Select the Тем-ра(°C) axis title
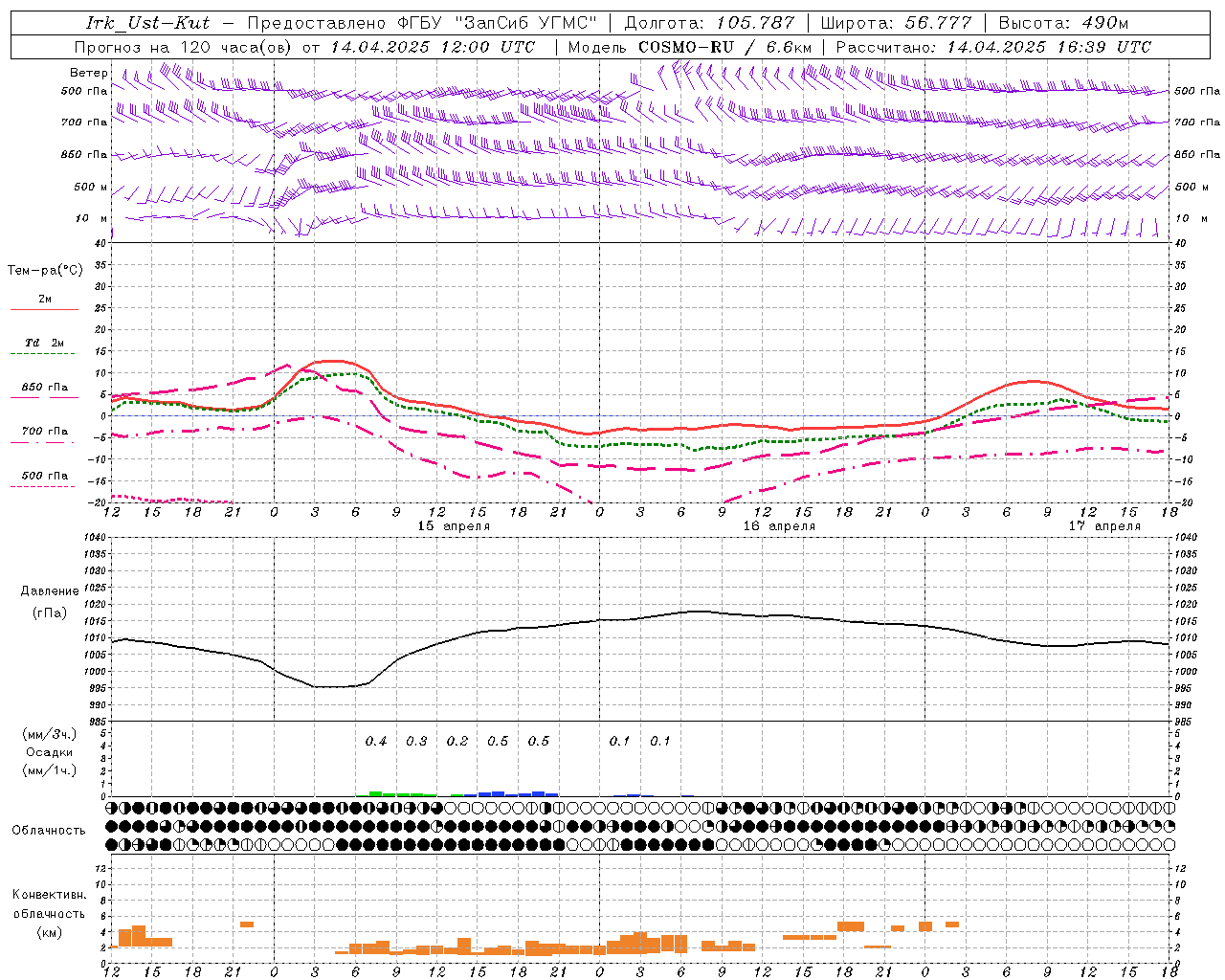 (x=45, y=271)
